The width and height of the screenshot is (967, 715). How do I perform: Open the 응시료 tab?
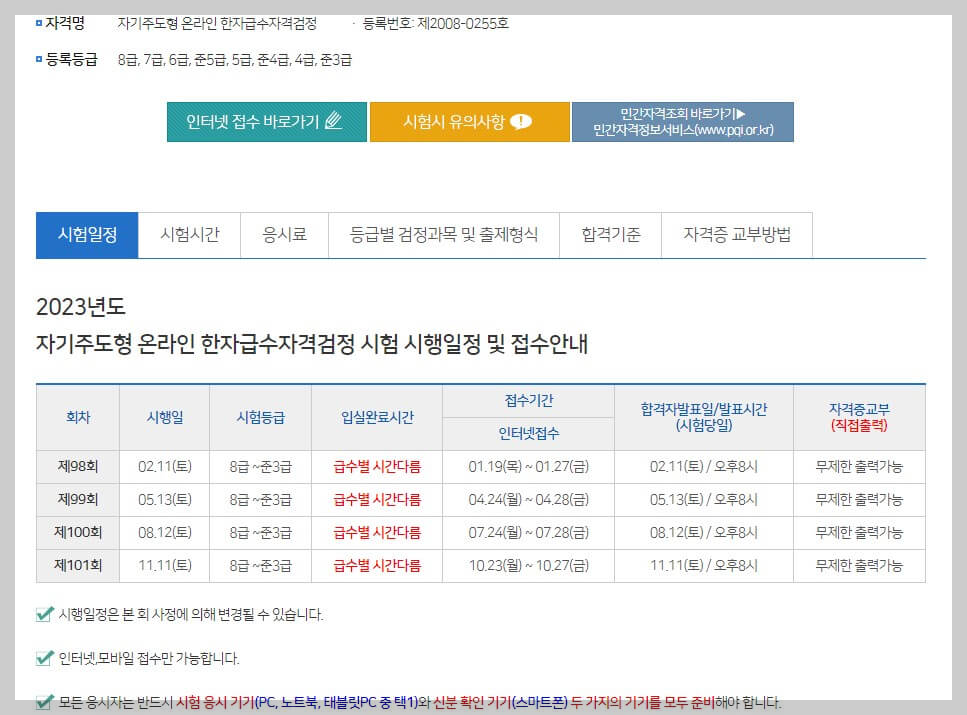pos(284,234)
